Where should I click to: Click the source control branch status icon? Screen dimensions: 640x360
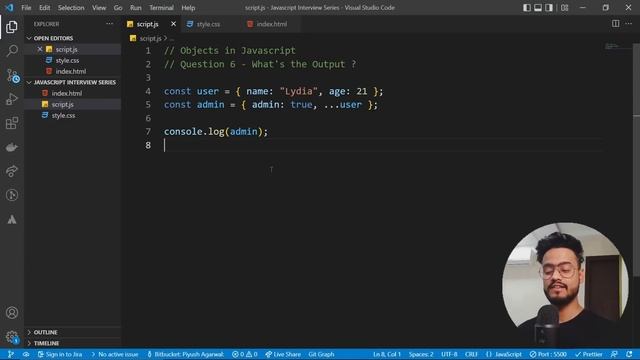(x=11, y=354)
